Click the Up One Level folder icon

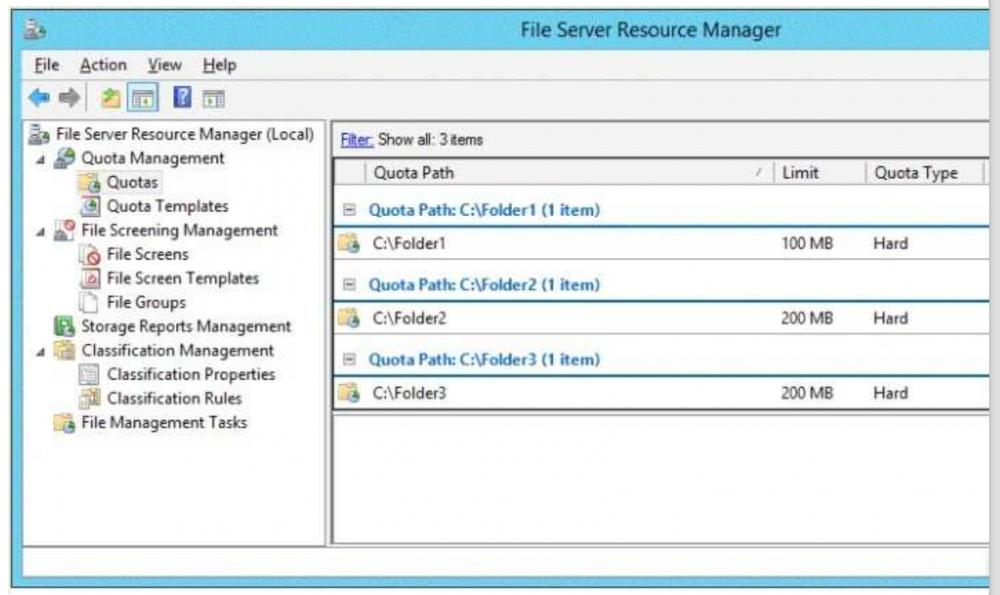110,98
